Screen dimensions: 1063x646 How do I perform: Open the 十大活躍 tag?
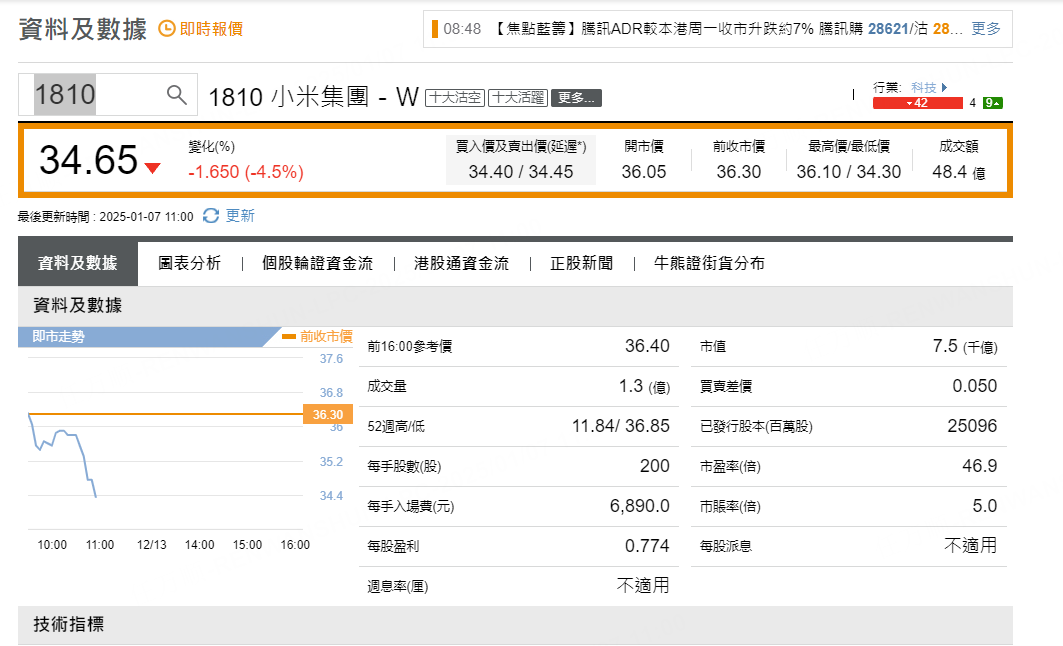click(x=518, y=98)
